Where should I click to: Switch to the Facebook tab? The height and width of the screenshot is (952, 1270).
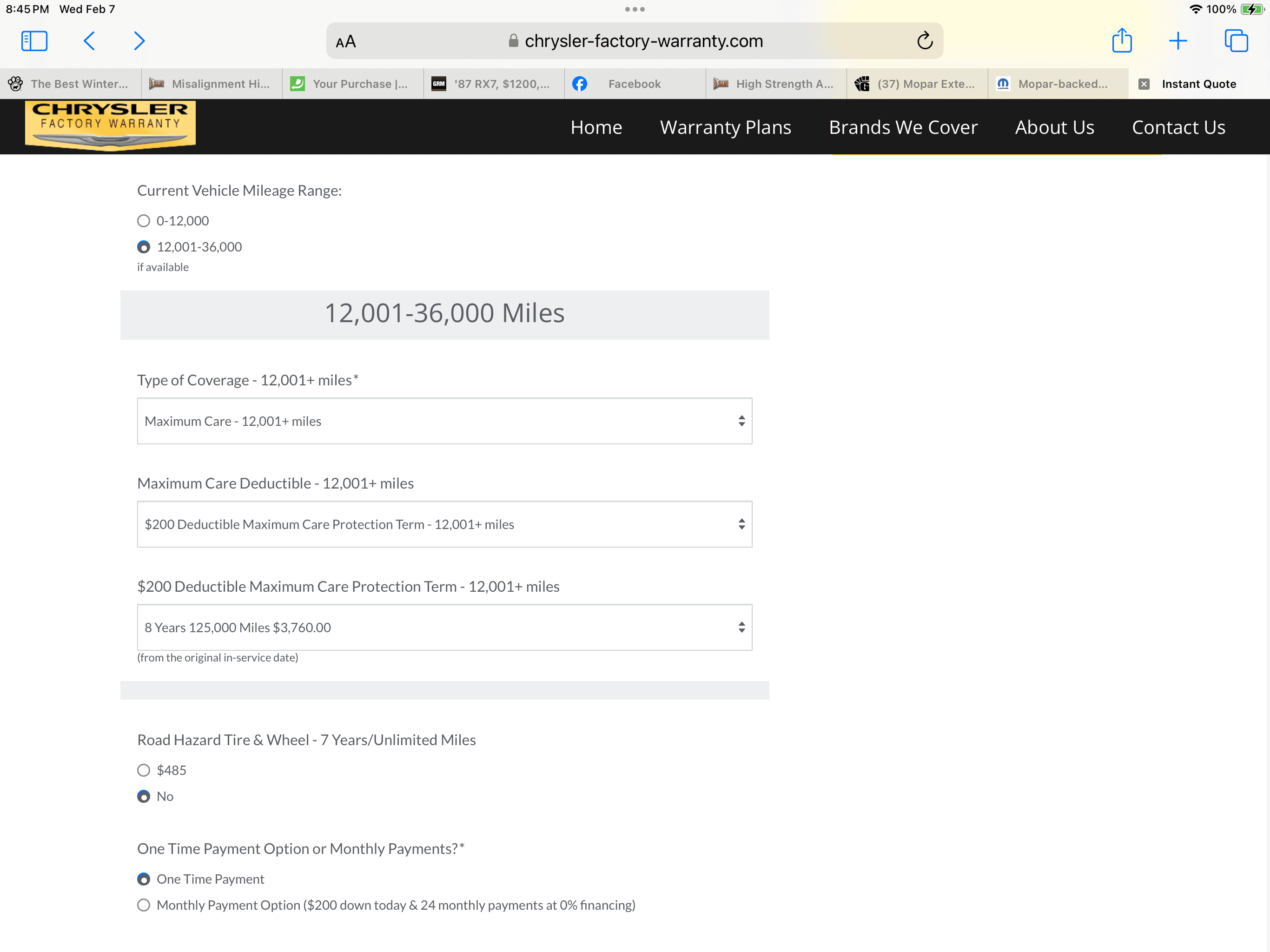pyautogui.click(x=635, y=84)
